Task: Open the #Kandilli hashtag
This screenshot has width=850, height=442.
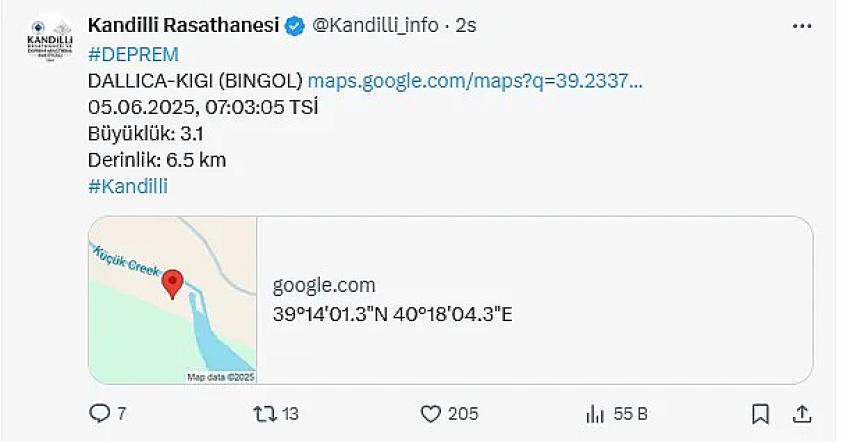Action: (128, 186)
